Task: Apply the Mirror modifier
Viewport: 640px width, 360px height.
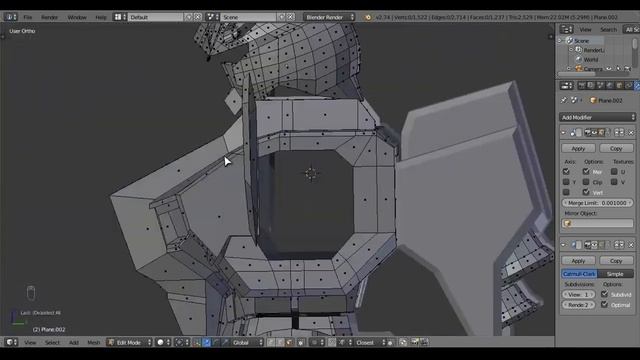Action: coord(578,148)
